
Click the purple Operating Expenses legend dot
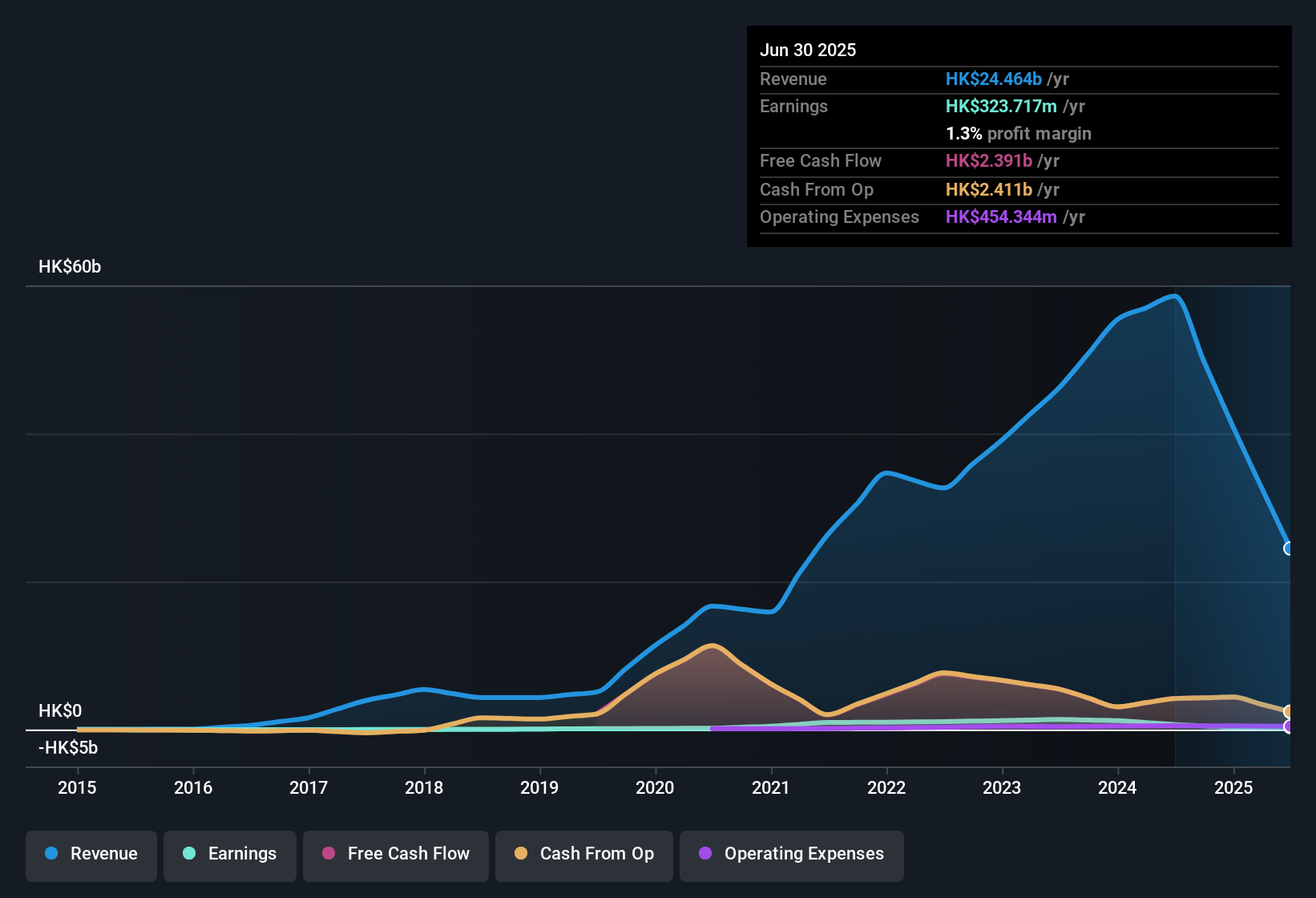click(704, 854)
